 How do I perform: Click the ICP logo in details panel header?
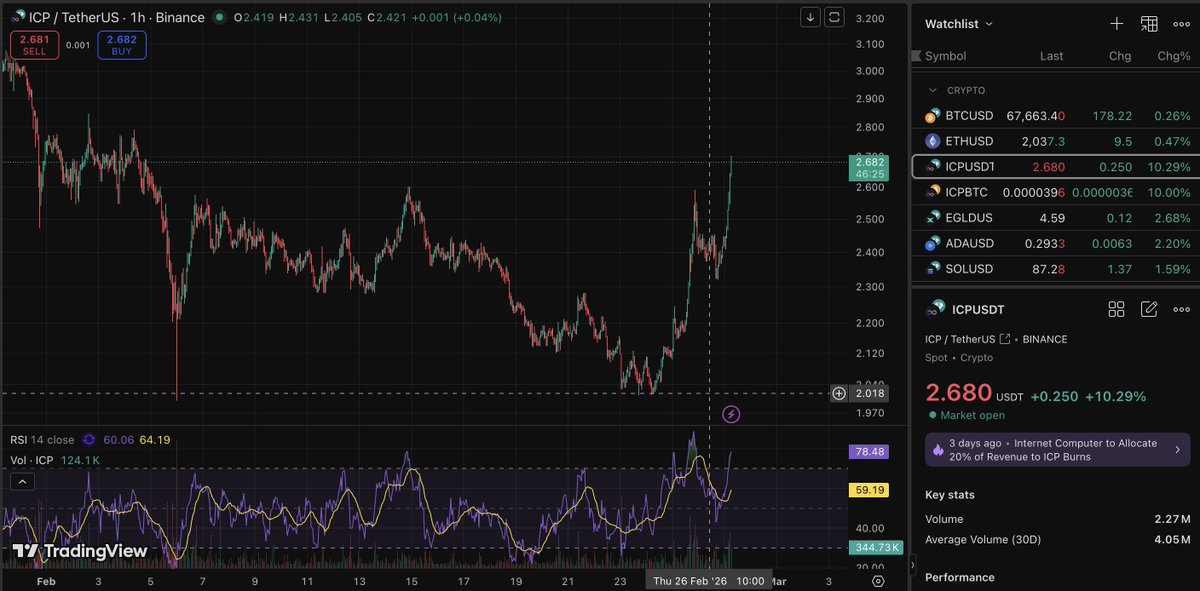tap(936, 309)
